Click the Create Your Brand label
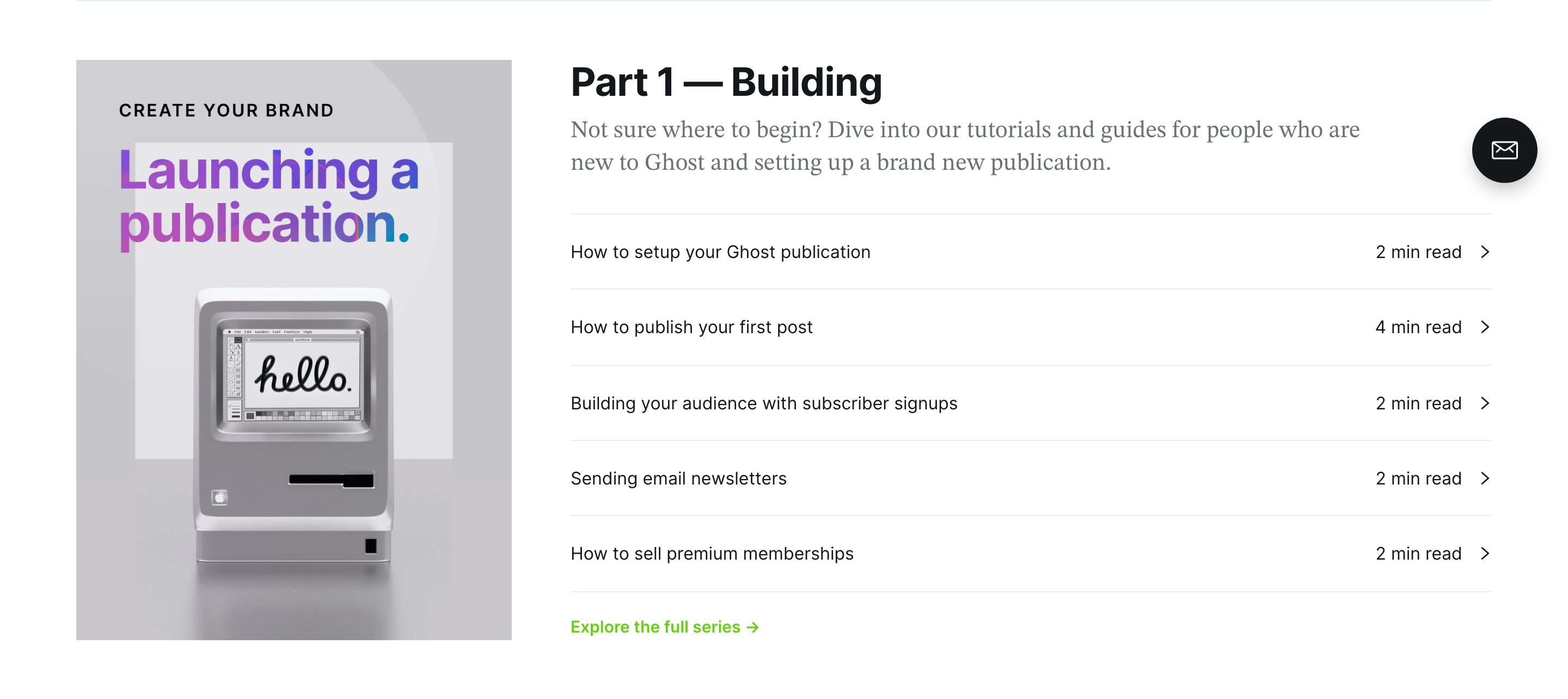 (226, 110)
